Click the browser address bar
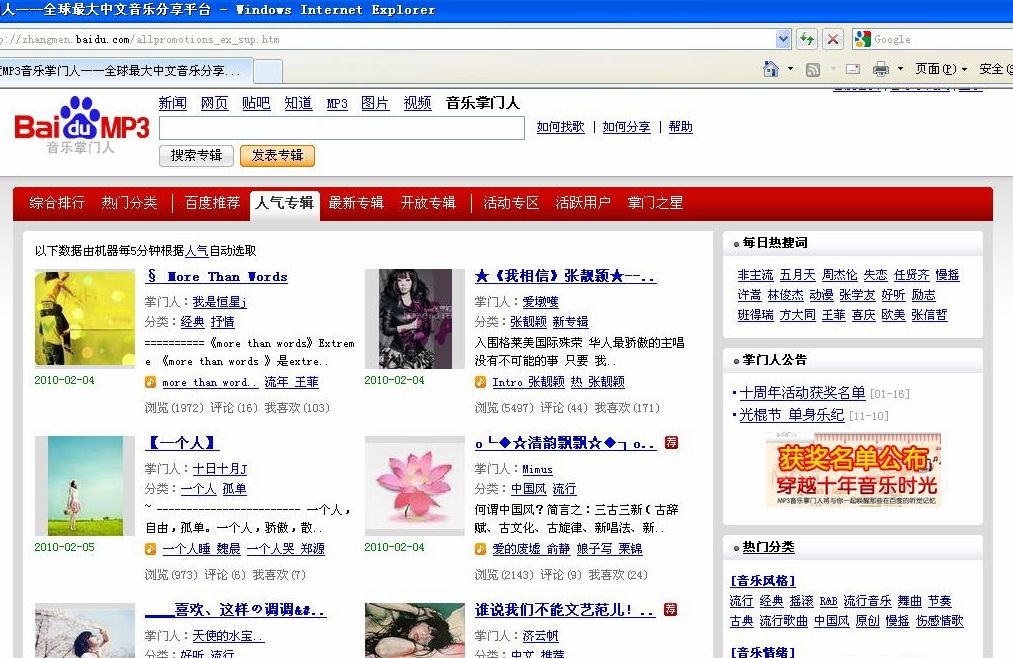The height and width of the screenshot is (658, 1013). [x=386, y=39]
